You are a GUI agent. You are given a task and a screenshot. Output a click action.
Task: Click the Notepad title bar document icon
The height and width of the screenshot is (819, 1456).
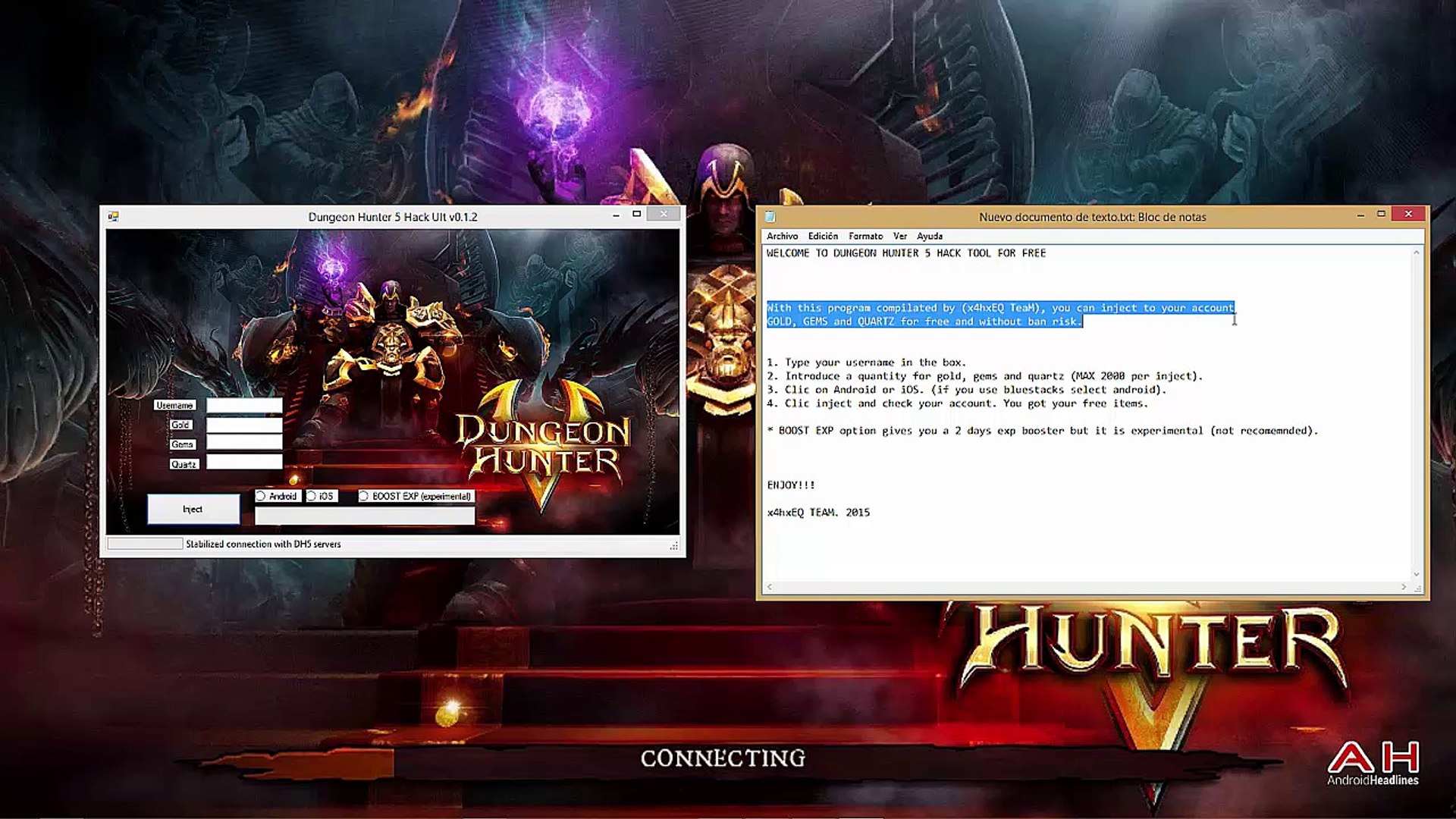point(770,216)
